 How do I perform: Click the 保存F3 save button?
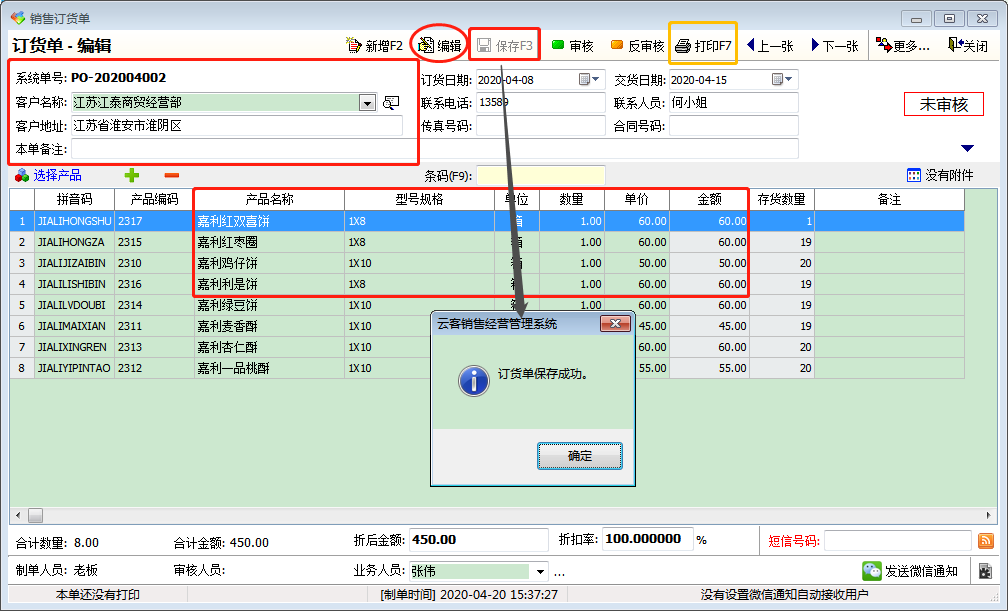505,46
